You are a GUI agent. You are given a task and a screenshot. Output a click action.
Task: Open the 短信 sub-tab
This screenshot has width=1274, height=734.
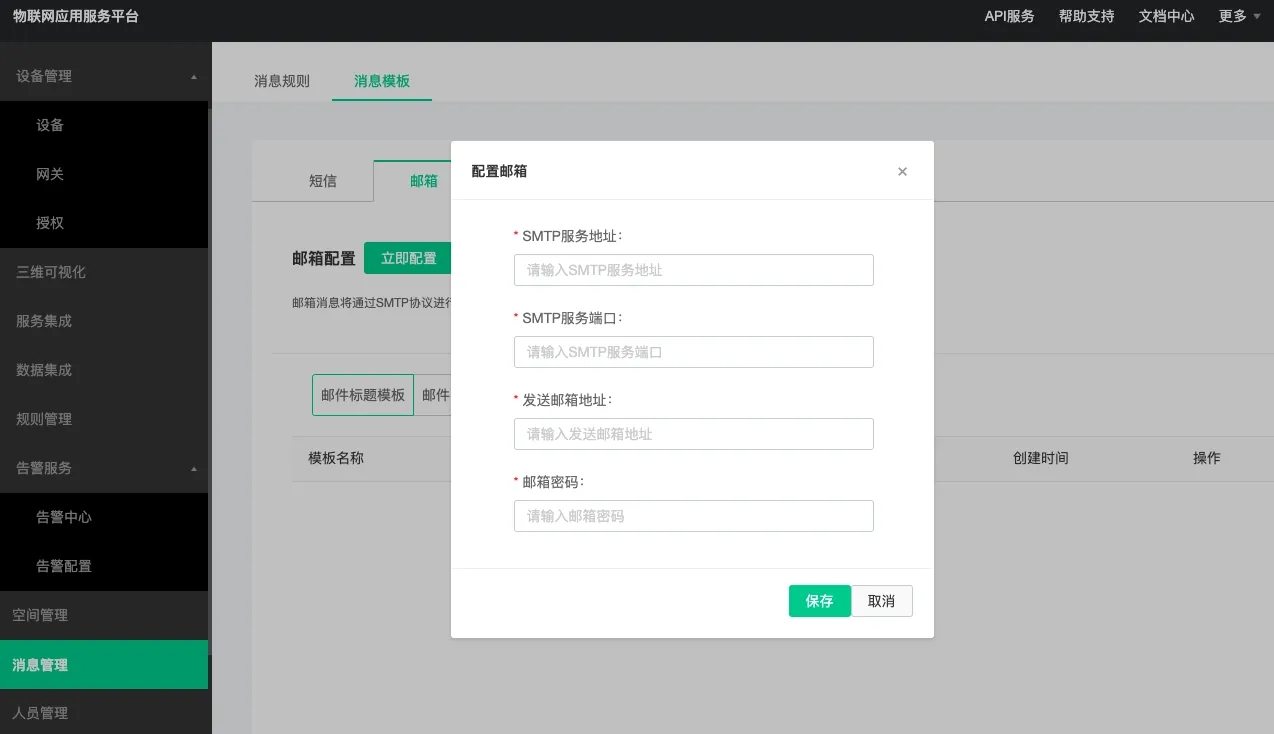(x=323, y=181)
